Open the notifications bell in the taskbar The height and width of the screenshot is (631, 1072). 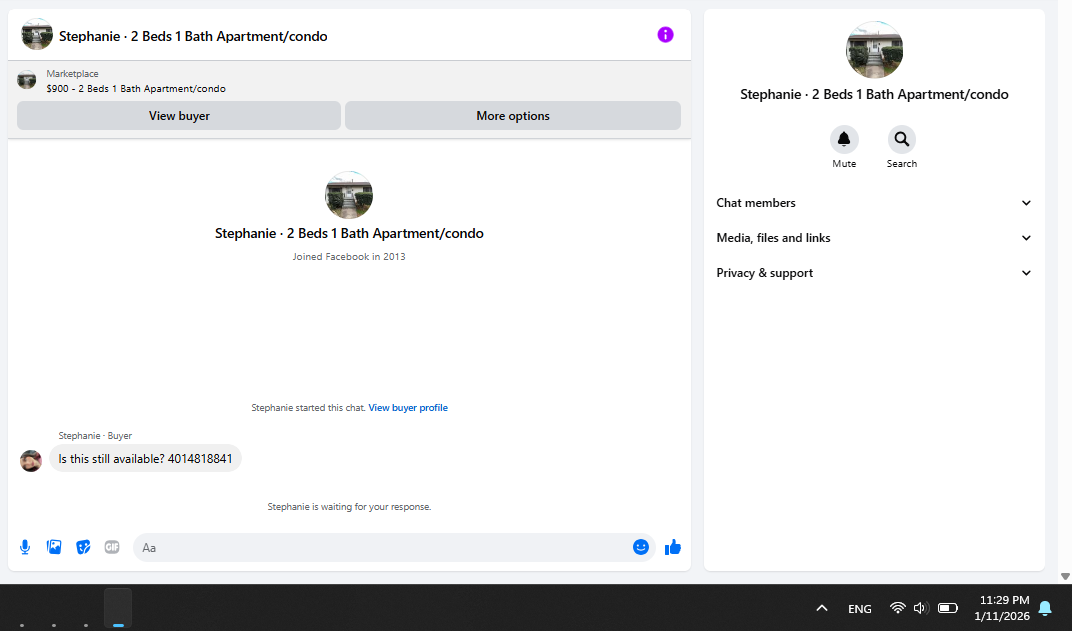(1045, 608)
